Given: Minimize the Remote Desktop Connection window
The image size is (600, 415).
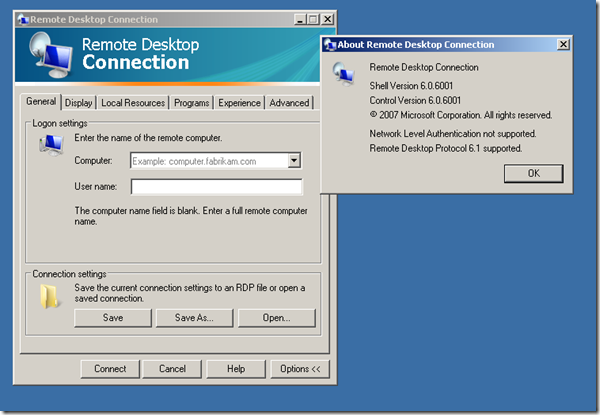Looking at the screenshot, I should click(x=300, y=19).
